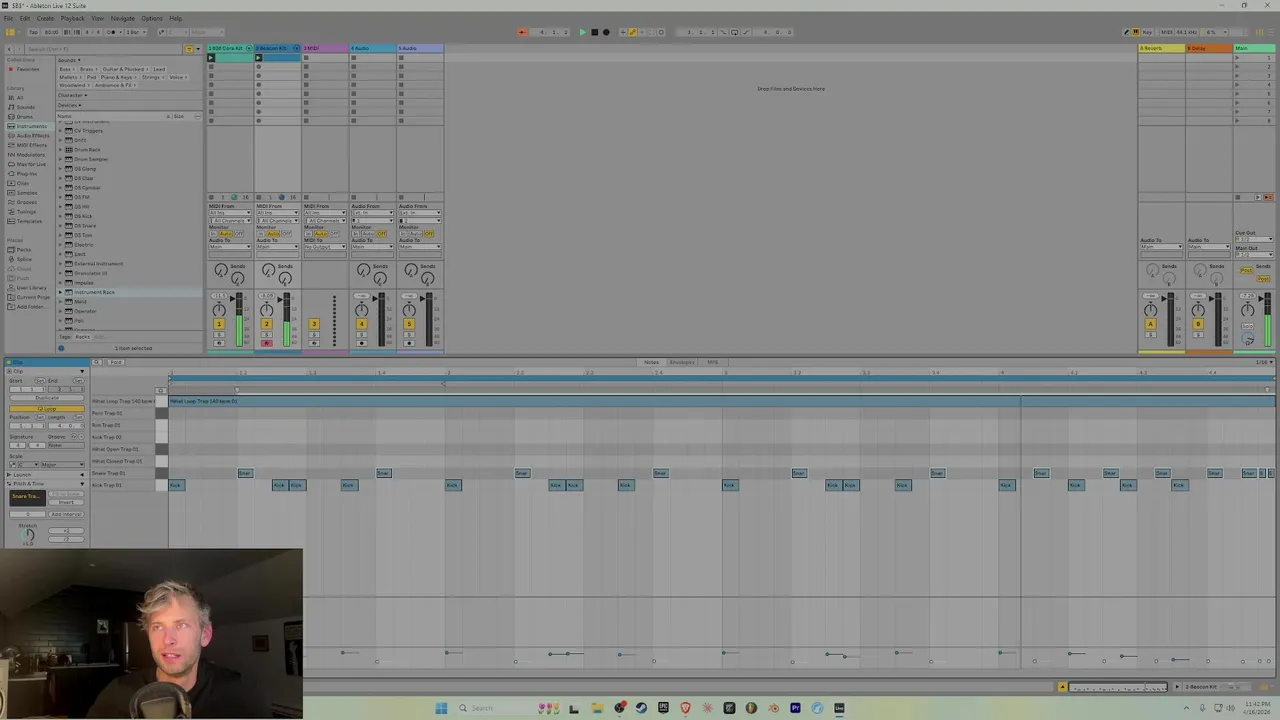
Task: Expand the Drum Rack browser entry
Action: [61, 150]
